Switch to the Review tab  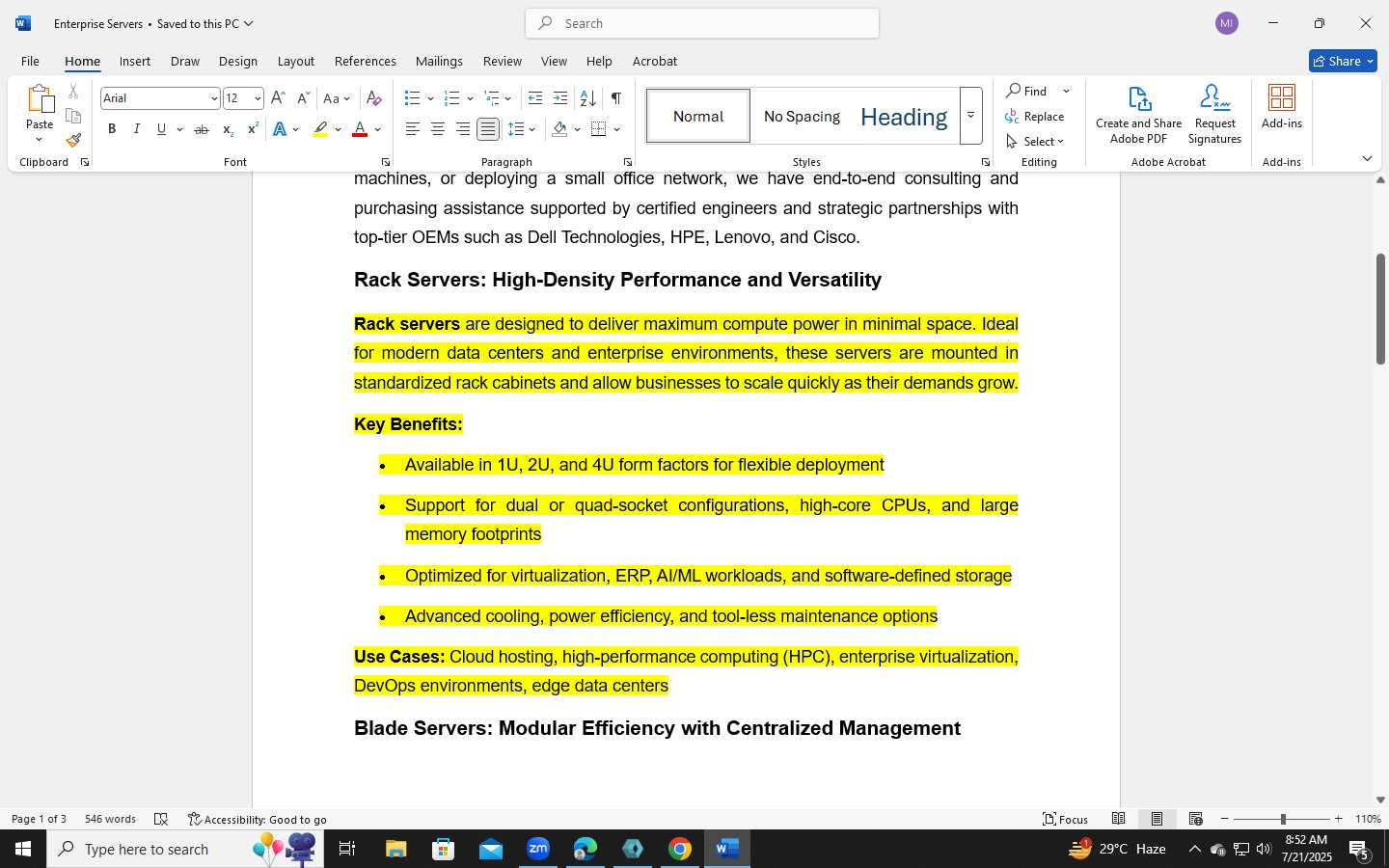(502, 61)
